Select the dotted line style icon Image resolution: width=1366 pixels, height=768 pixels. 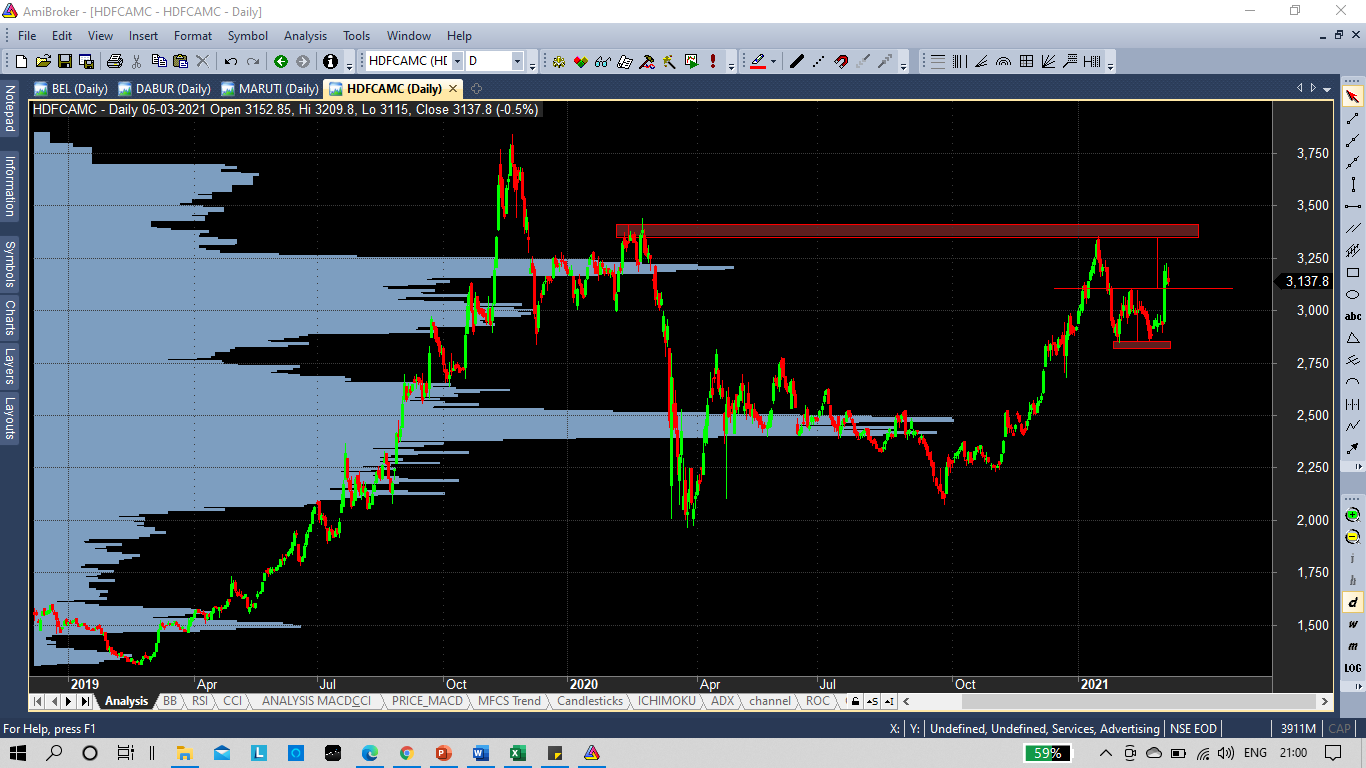click(x=819, y=61)
